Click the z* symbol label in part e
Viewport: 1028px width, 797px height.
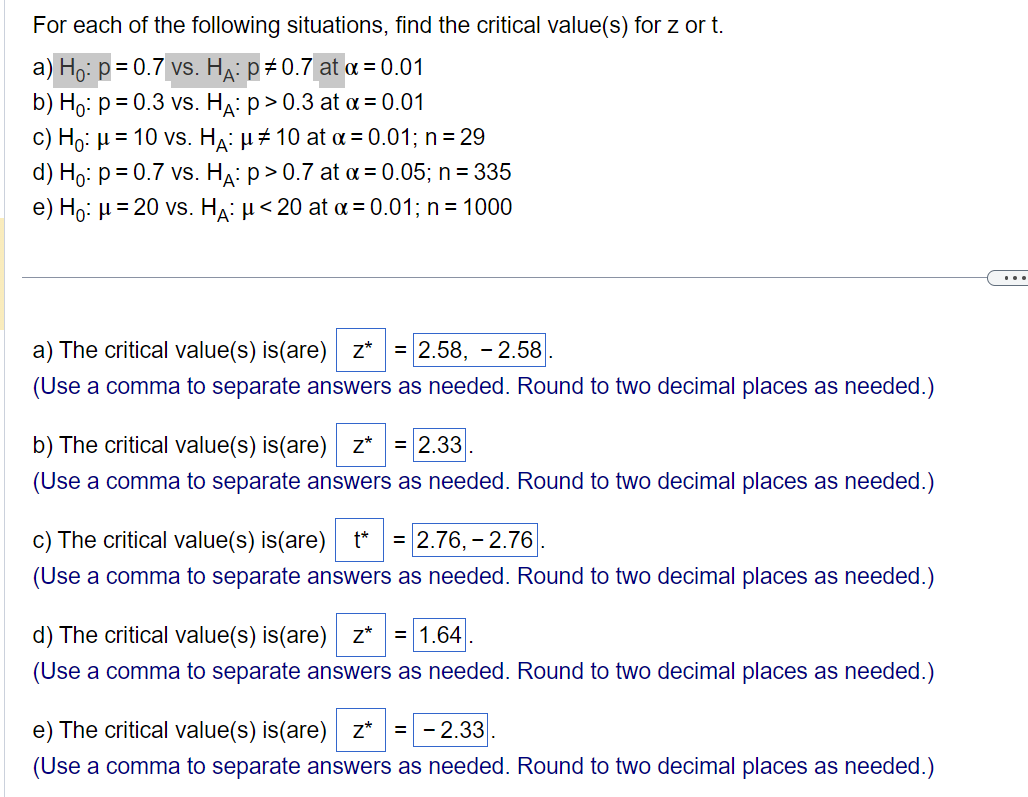[x=360, y=729]
